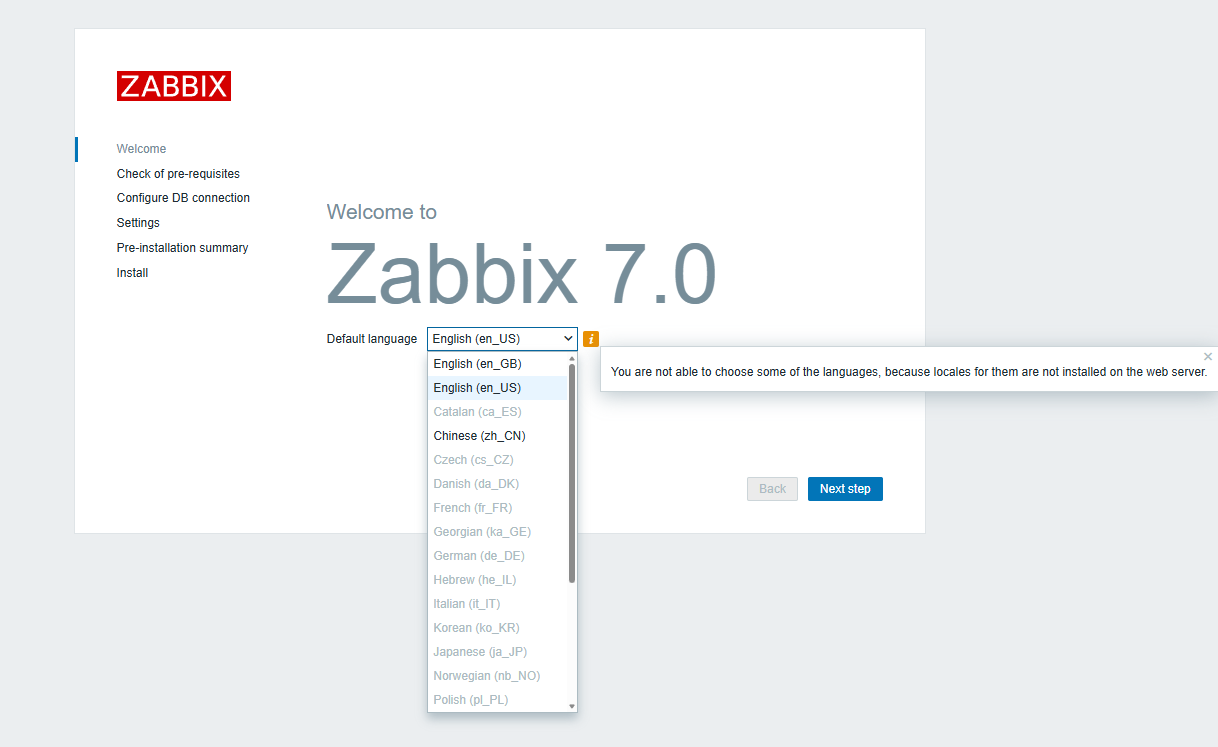
Task: Click the orange info icon beside language
Action: (x=591, y=339)
